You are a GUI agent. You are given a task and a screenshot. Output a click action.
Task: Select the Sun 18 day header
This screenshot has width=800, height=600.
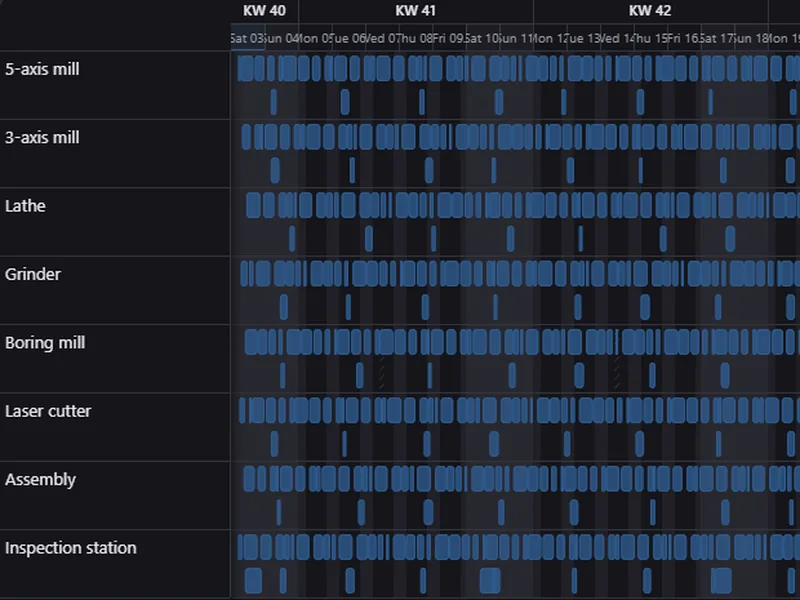click(752, 38)
